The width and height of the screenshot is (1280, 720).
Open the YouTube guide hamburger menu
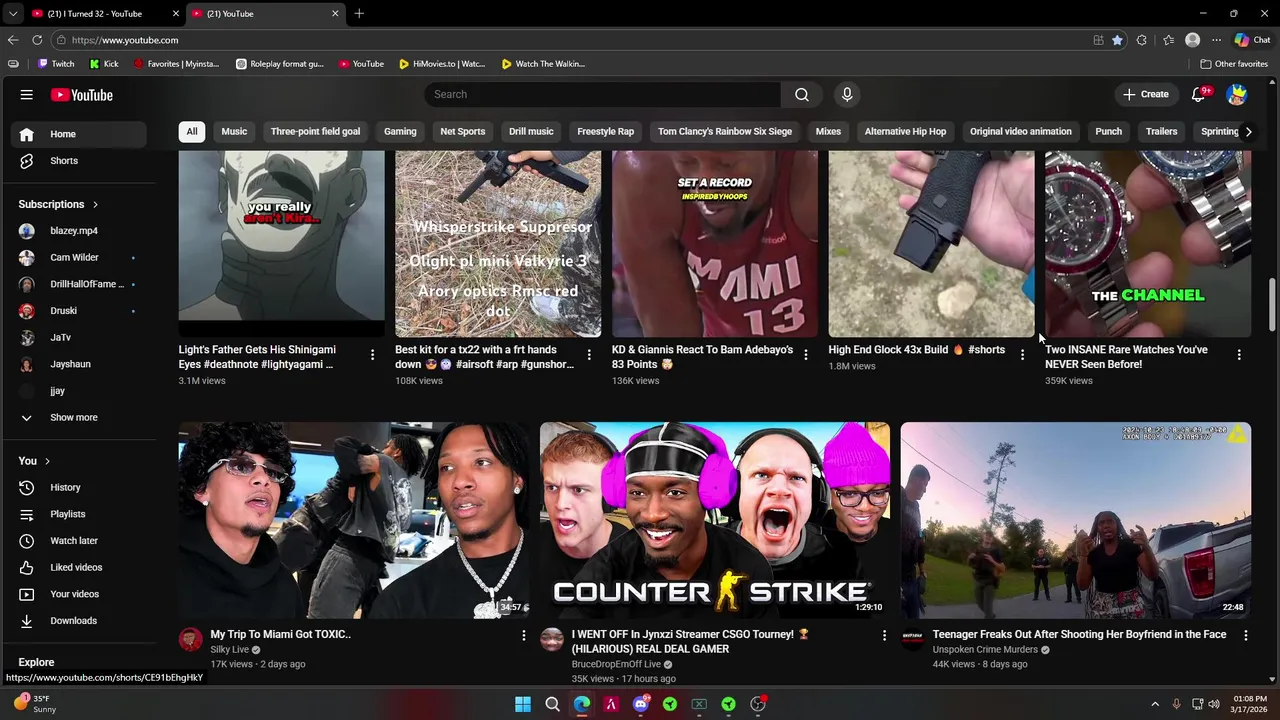pos(27,95)
